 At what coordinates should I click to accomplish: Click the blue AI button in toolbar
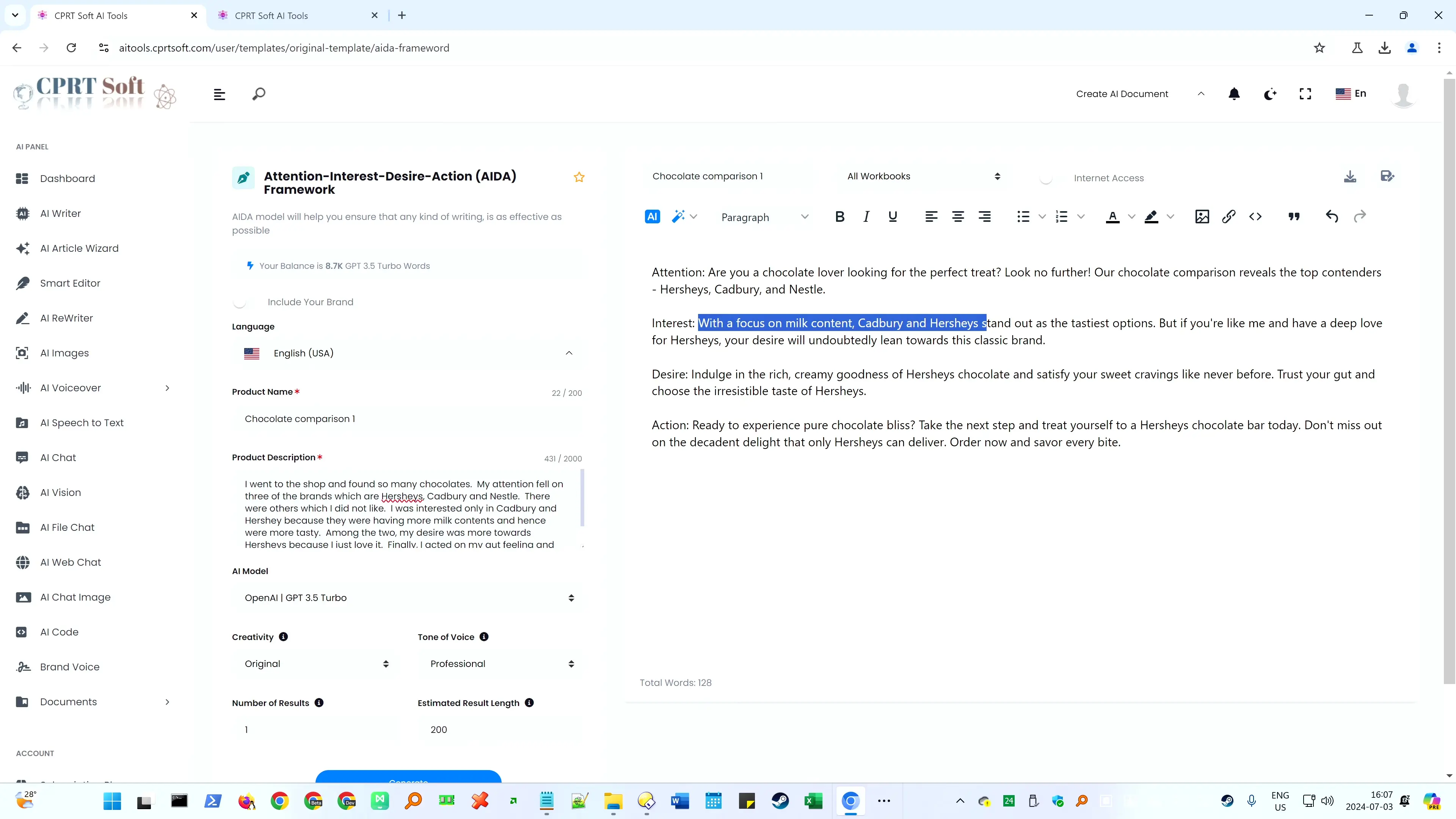tap(652, 217)
